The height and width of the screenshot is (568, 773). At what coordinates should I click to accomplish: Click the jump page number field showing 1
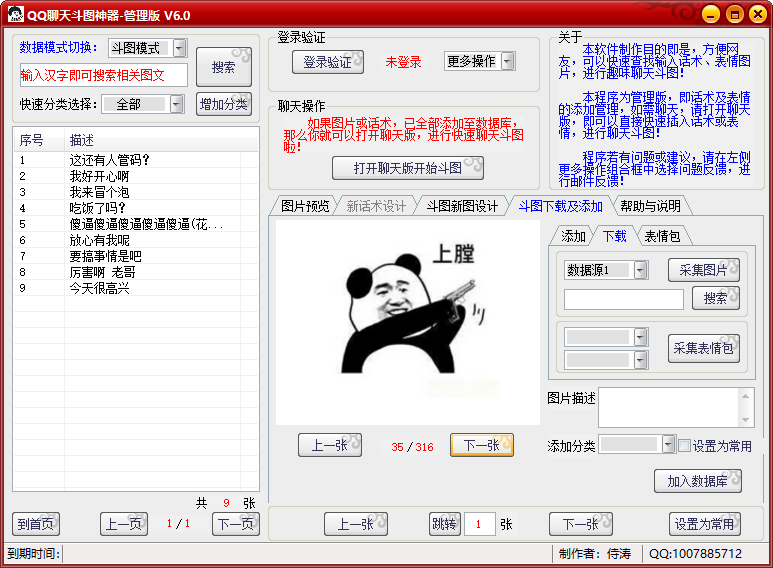point(480,524)
